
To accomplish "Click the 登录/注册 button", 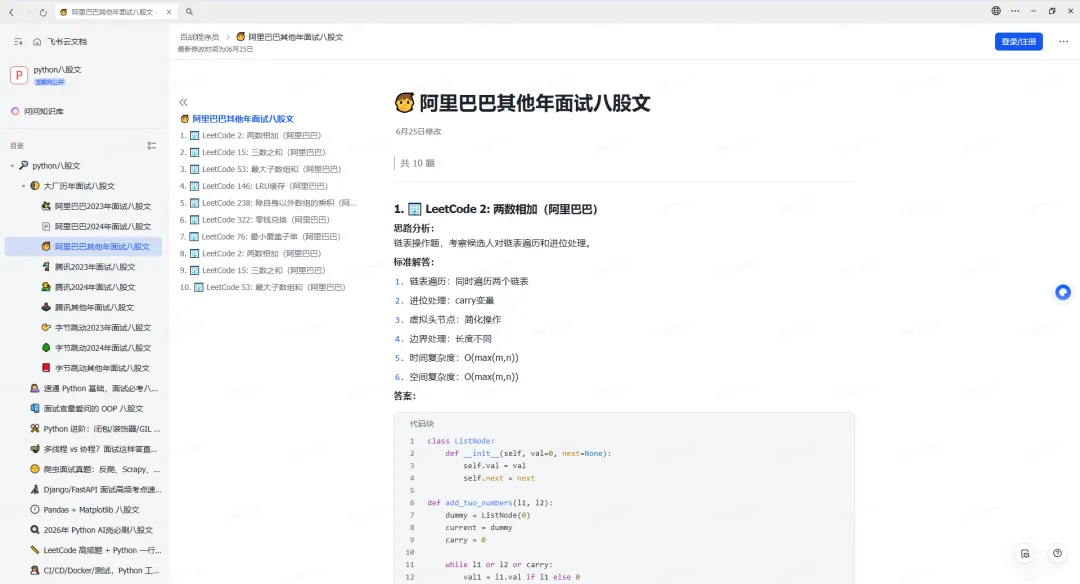I will pyautogui.click(x=1018, y=41).
